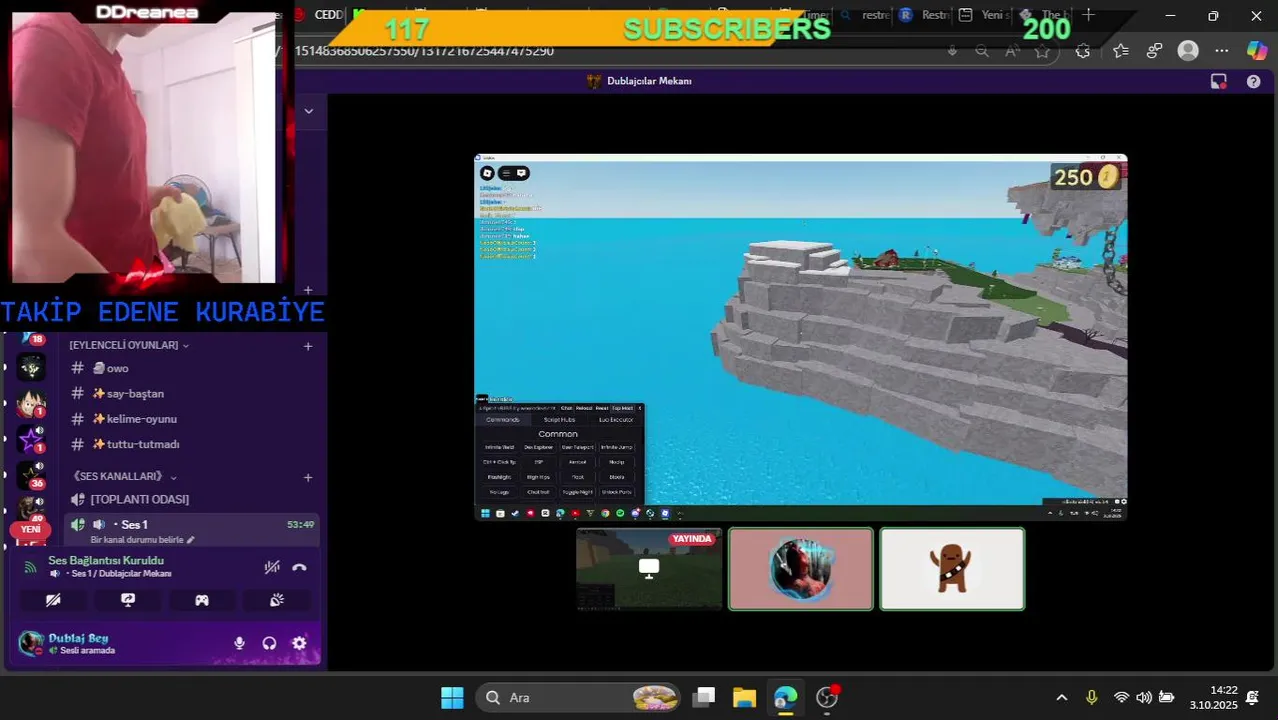Open the kelime-oyunu channel
The width and height of the screenshot is (1278, 720).
[x=192, y=419]
